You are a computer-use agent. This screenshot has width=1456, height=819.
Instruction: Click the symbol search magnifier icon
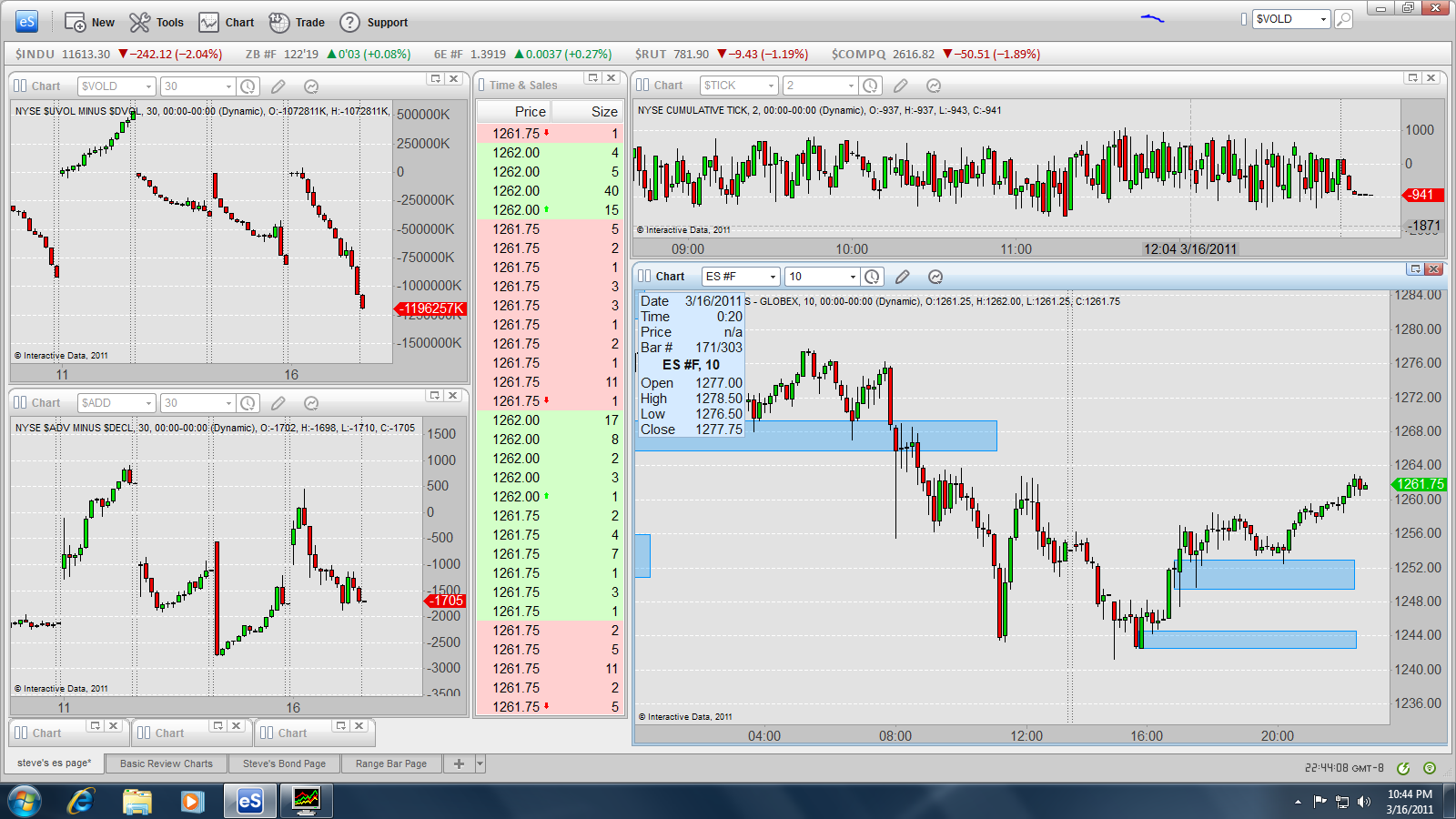1343,19
